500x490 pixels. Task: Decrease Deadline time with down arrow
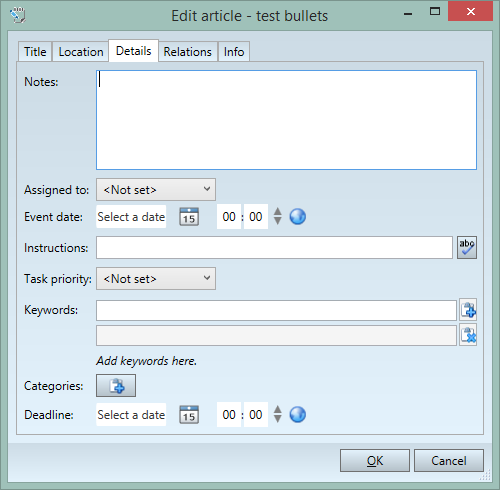click(277, 419)
